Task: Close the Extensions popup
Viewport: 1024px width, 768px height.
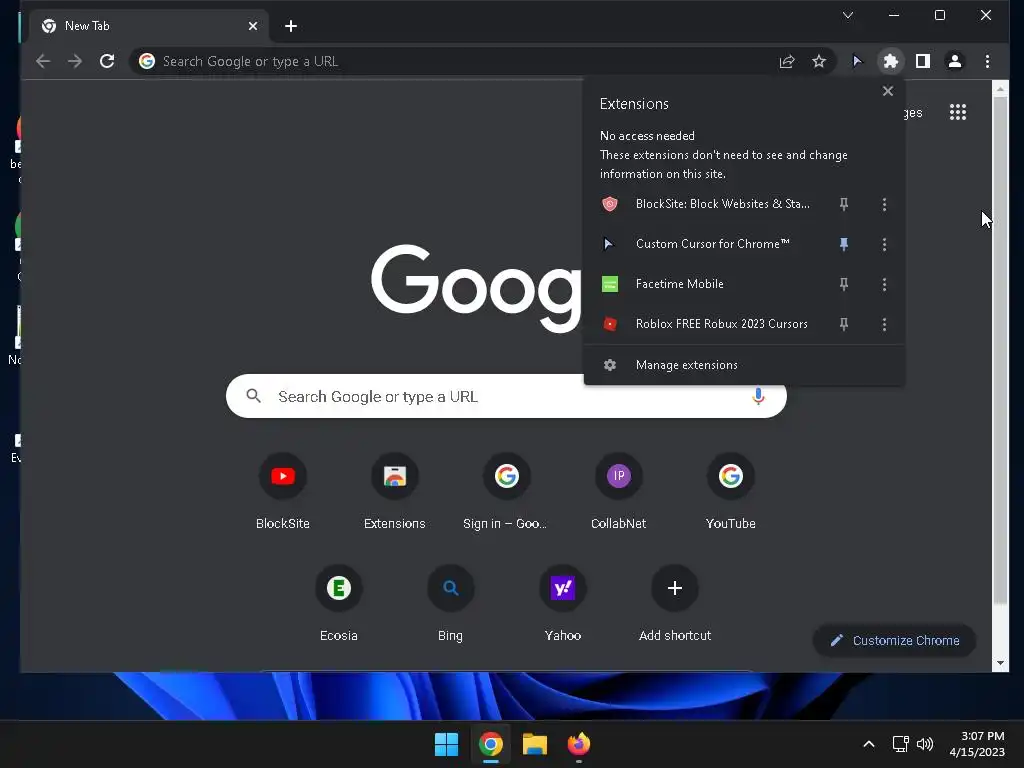Action: (888, 91)
